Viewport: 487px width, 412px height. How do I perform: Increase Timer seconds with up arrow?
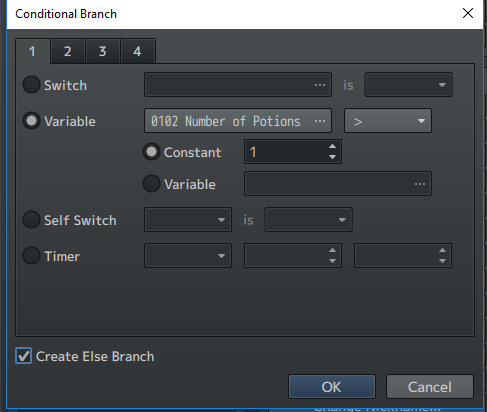(x=442, y=250)
